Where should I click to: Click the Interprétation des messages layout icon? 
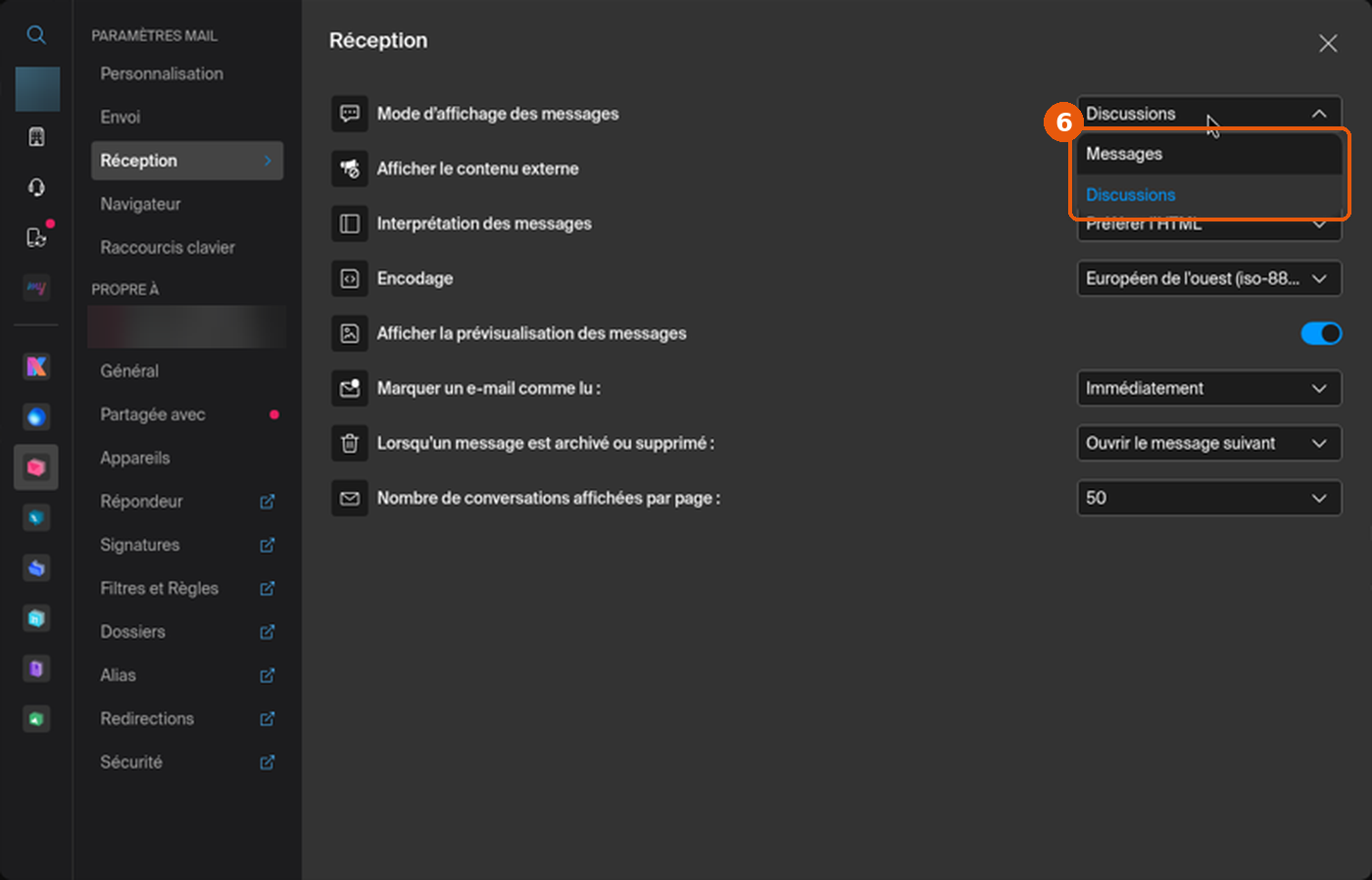coord(350,223)
